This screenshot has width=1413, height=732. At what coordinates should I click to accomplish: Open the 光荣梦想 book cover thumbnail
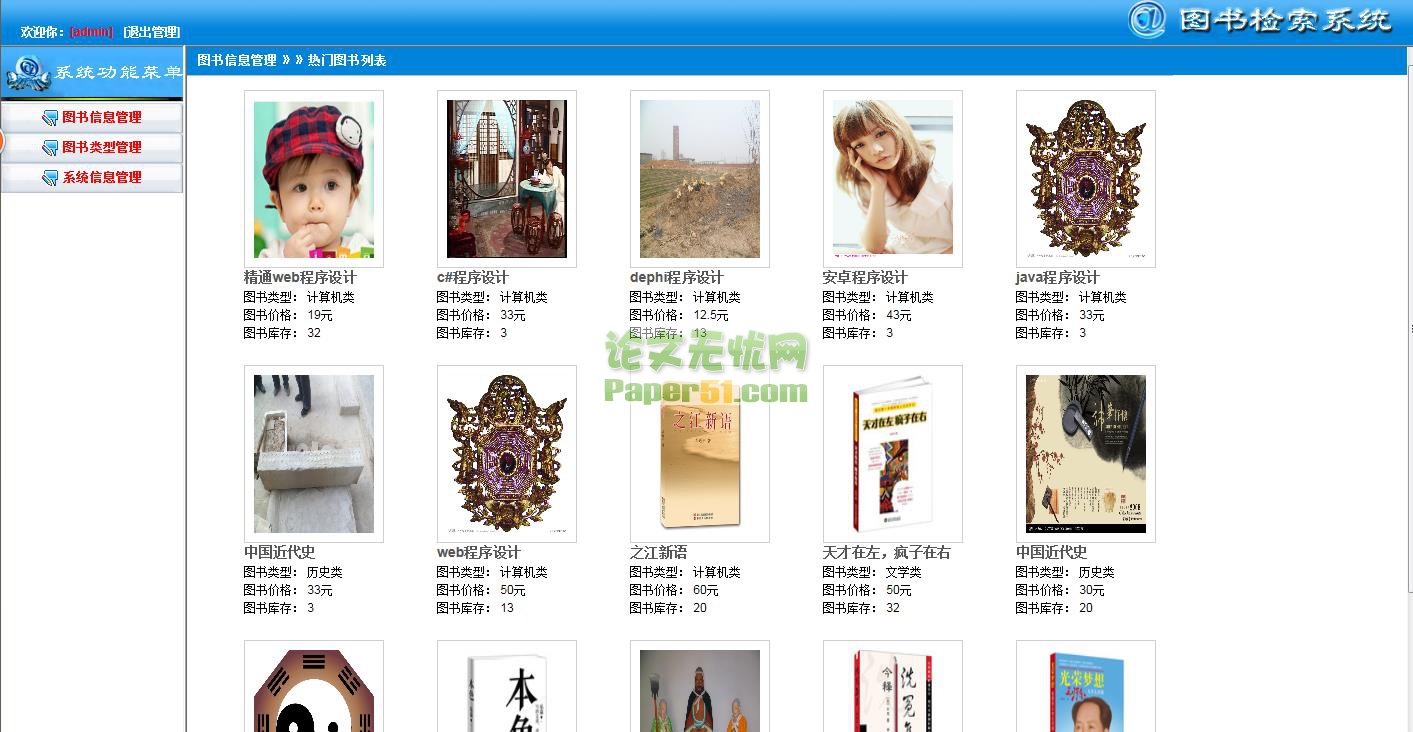point(1086,686)
